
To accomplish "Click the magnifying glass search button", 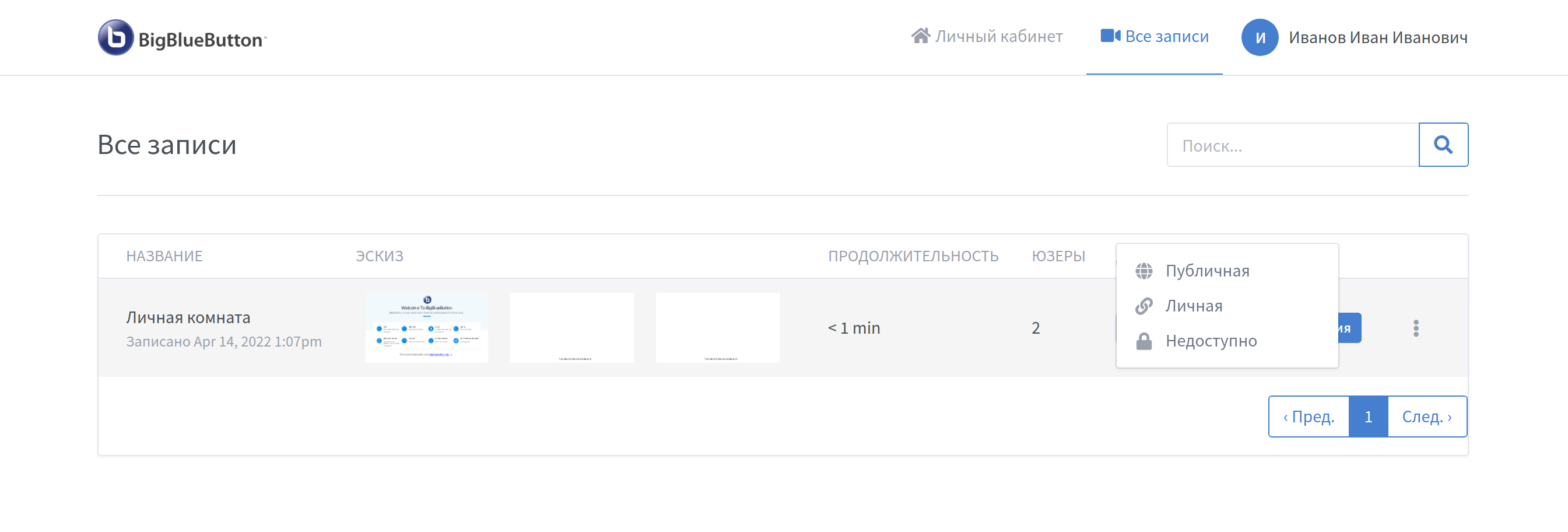I will [x=1443, y=145].
